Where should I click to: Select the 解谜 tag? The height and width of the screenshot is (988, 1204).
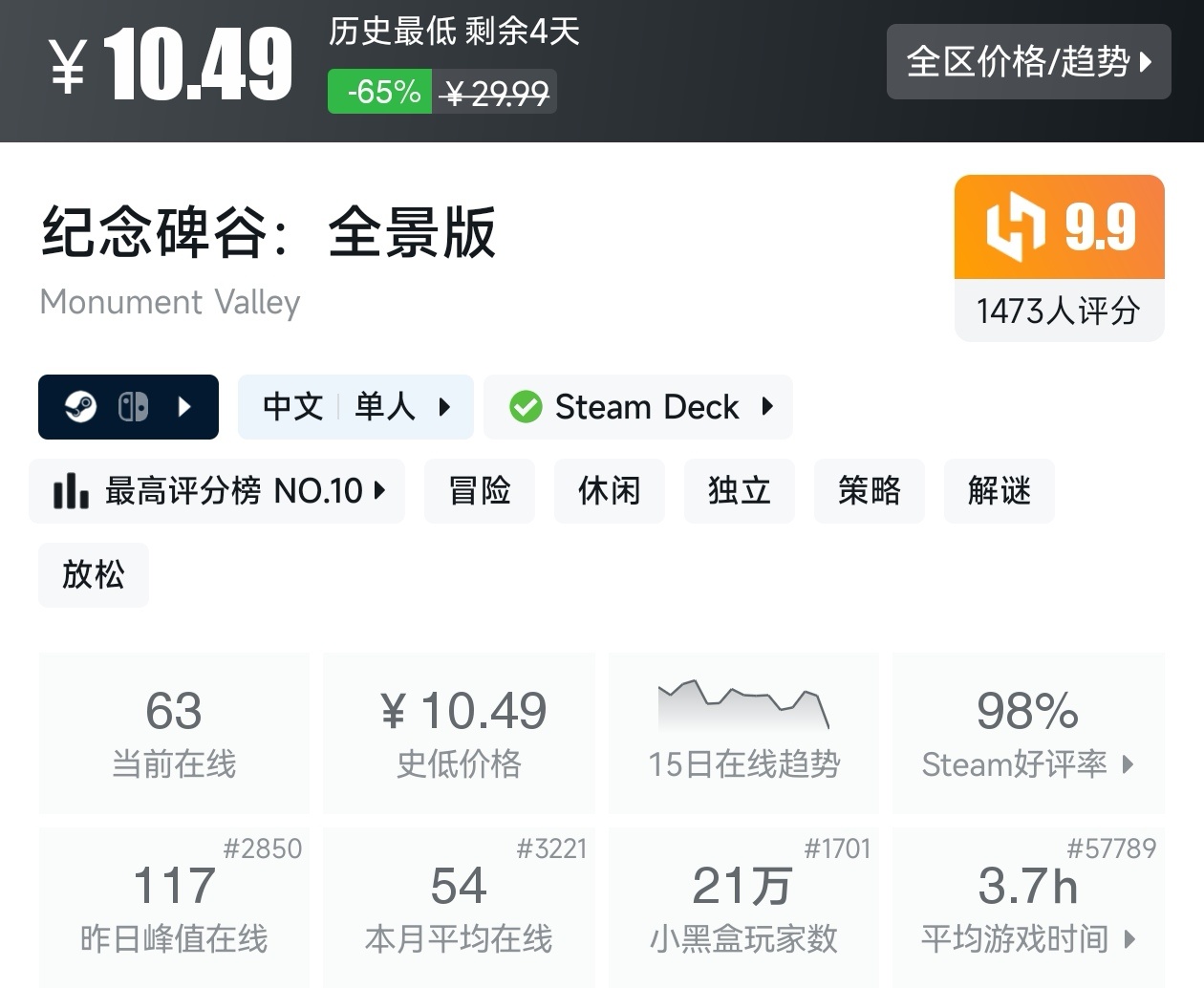coord(999,491)
